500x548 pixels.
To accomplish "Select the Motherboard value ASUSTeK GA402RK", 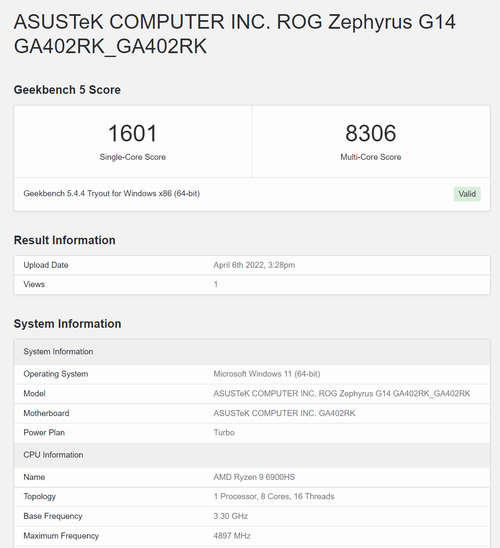I will [284, 413].
